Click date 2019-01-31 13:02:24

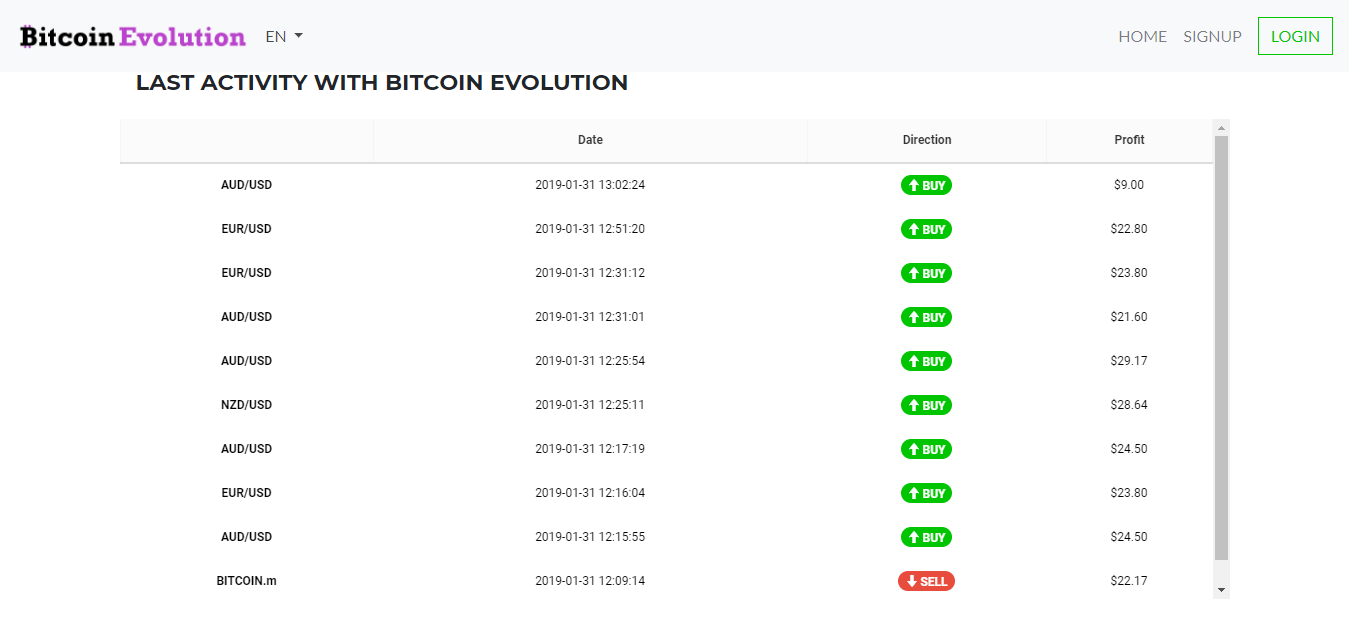pos(590,185)
